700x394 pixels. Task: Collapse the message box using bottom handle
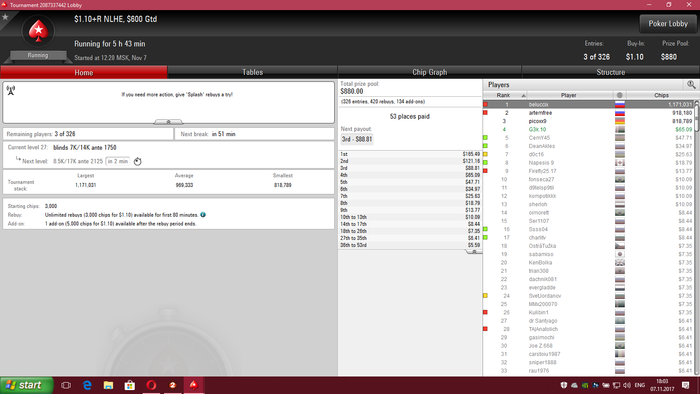coord(168,122)
